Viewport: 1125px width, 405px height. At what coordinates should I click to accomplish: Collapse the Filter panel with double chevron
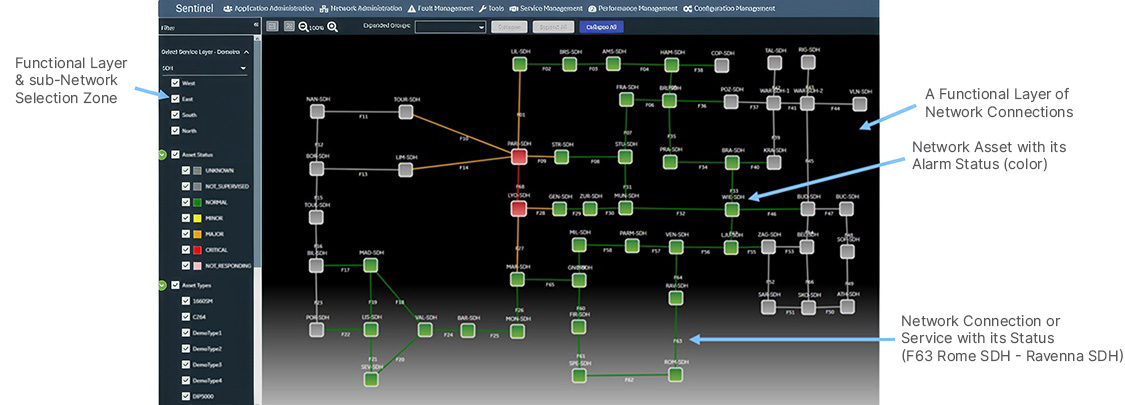[x=256, y=26]
